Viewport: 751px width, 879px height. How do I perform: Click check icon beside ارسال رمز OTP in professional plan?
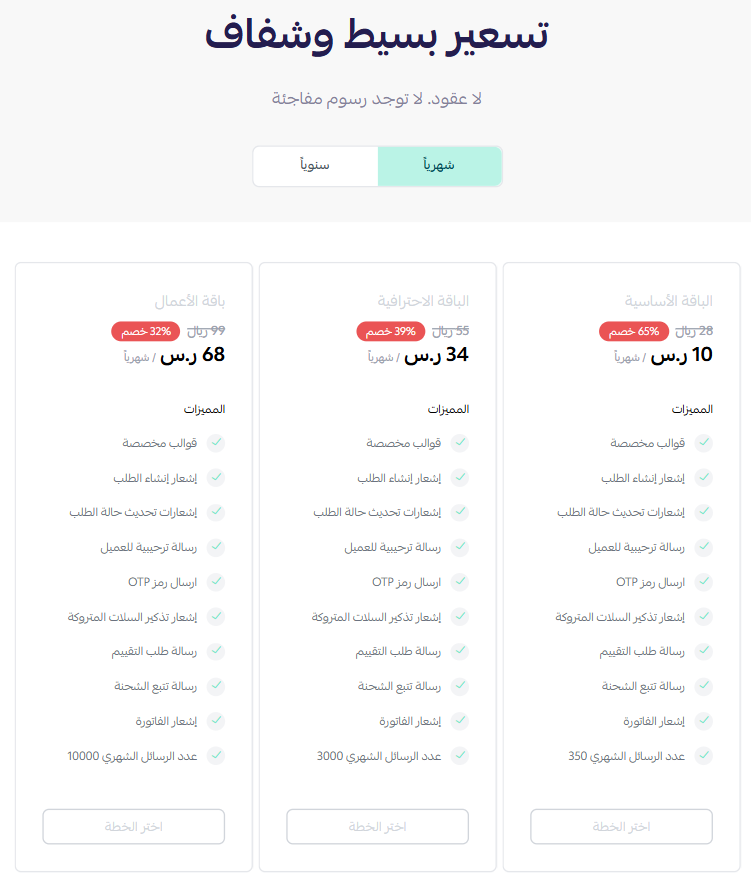pos(460,582)
